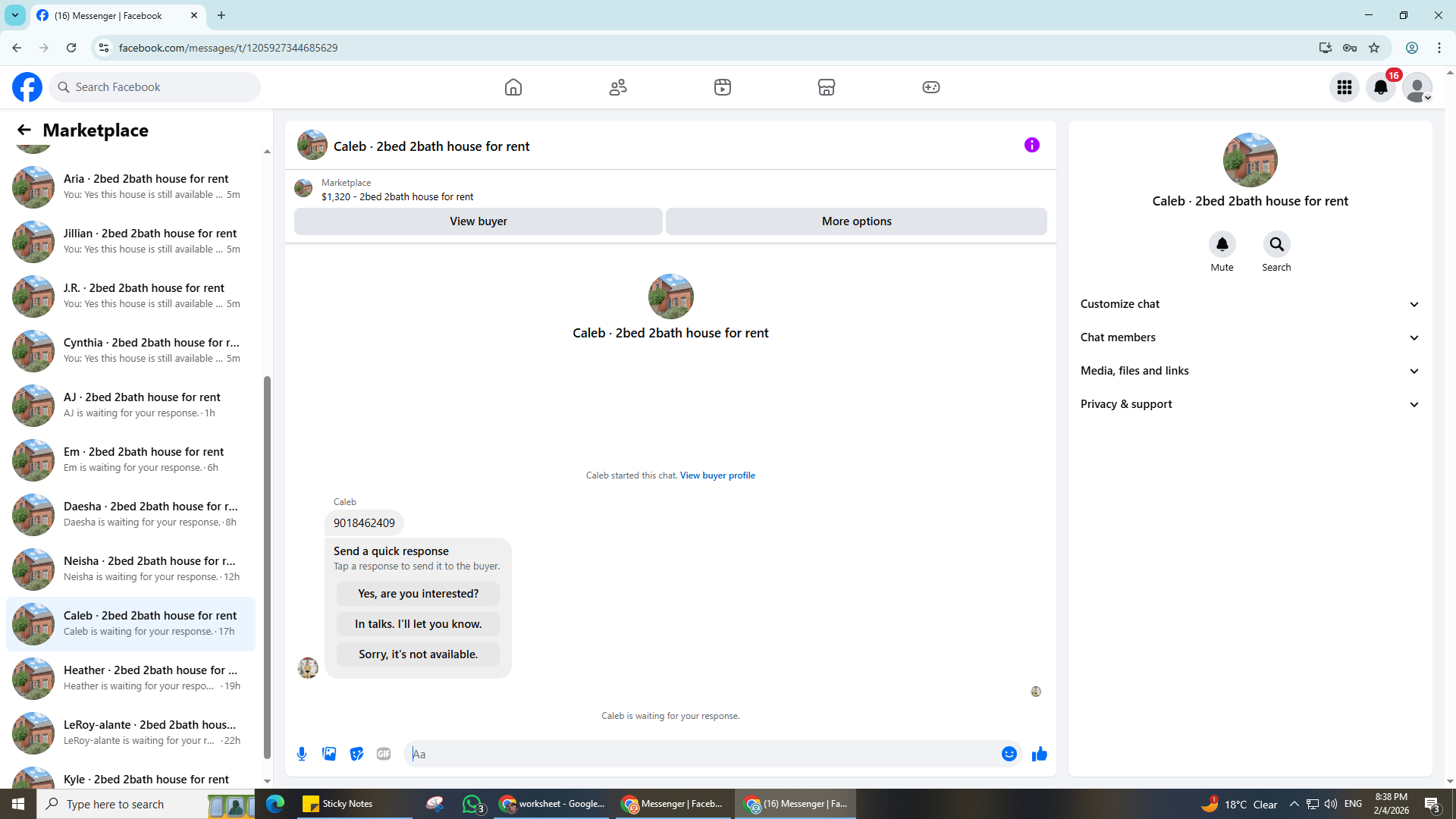Mute the Caleb conversation
Viewport: 1456px width, 819px height.
point(1222,245)
